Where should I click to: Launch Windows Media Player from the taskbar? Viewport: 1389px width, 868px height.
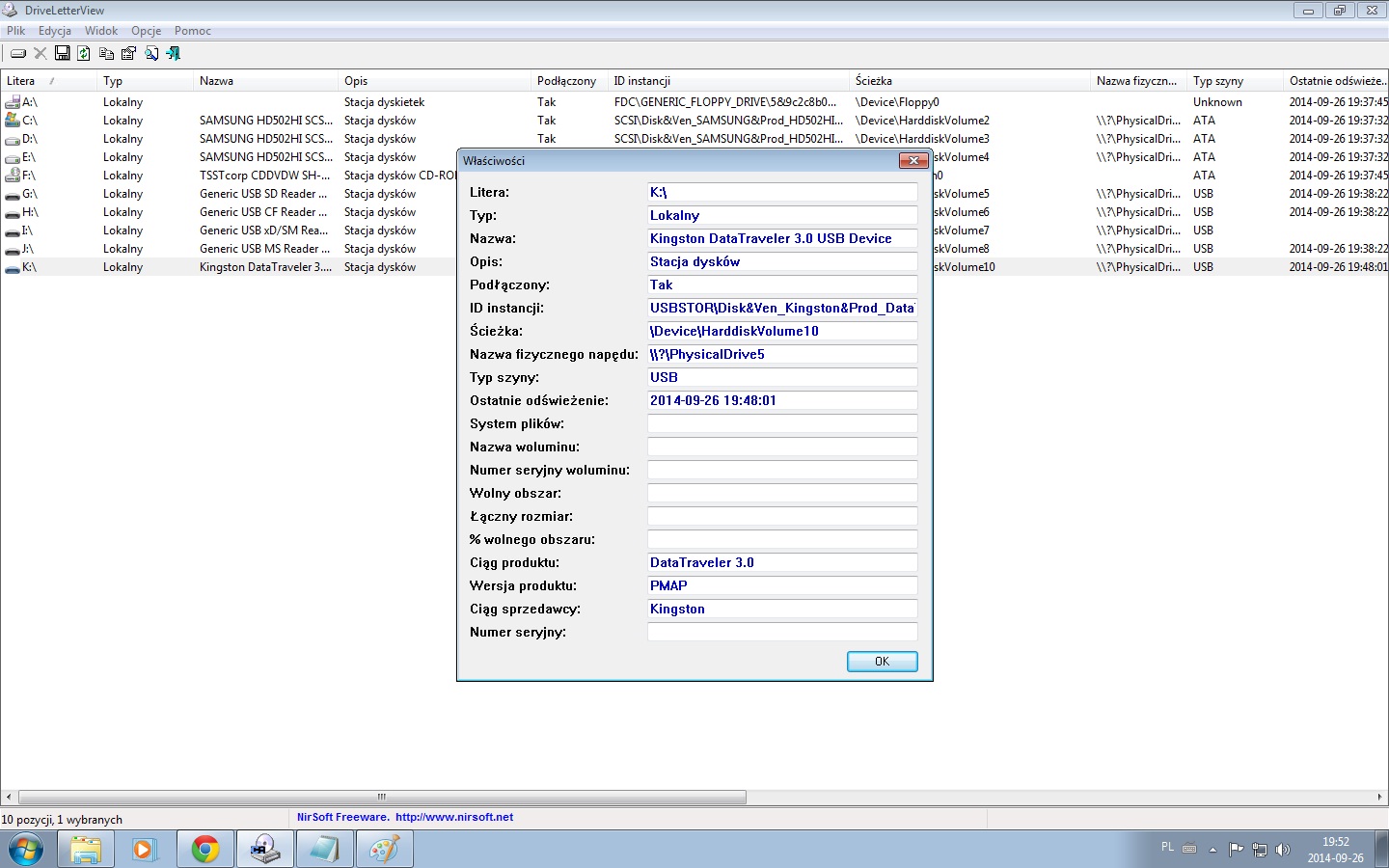click(145, 850)
